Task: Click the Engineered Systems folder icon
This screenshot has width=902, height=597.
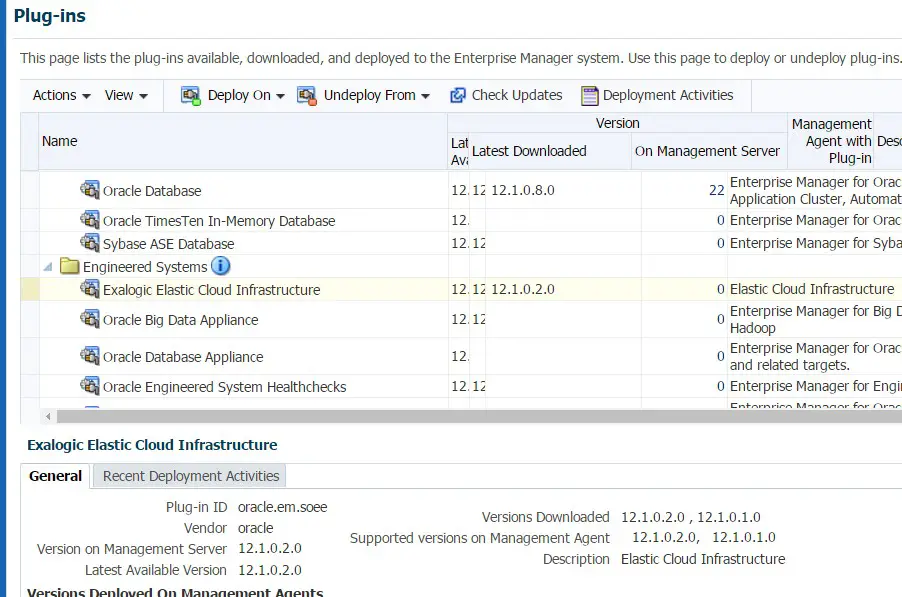Action: coord(70,266)
